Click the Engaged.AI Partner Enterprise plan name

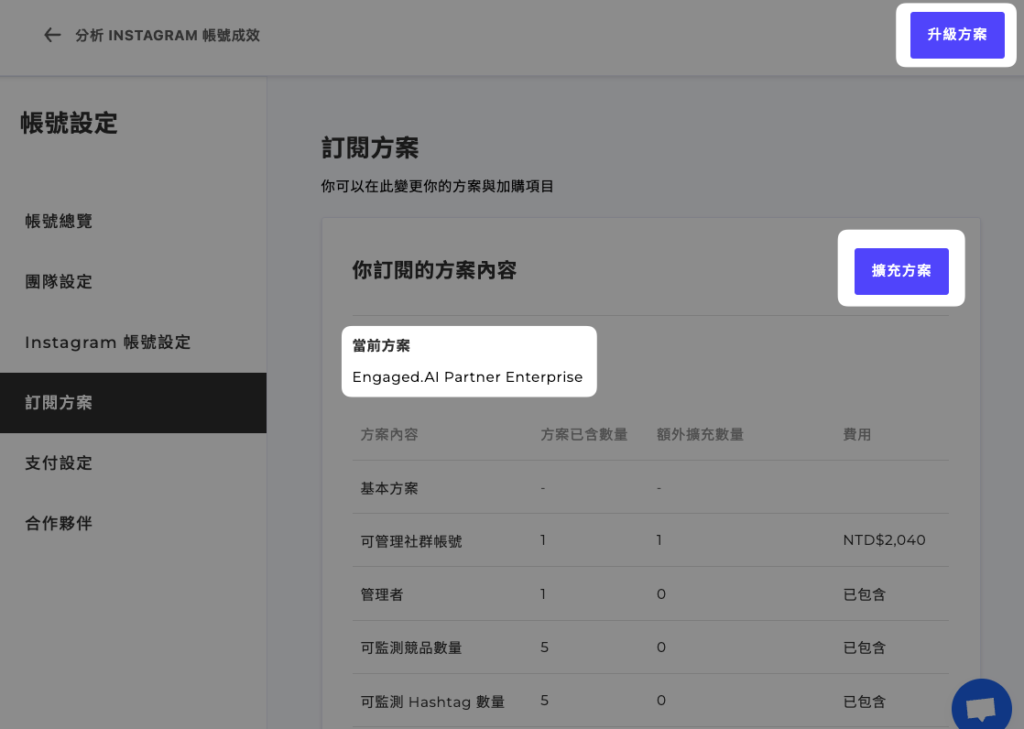467,377
